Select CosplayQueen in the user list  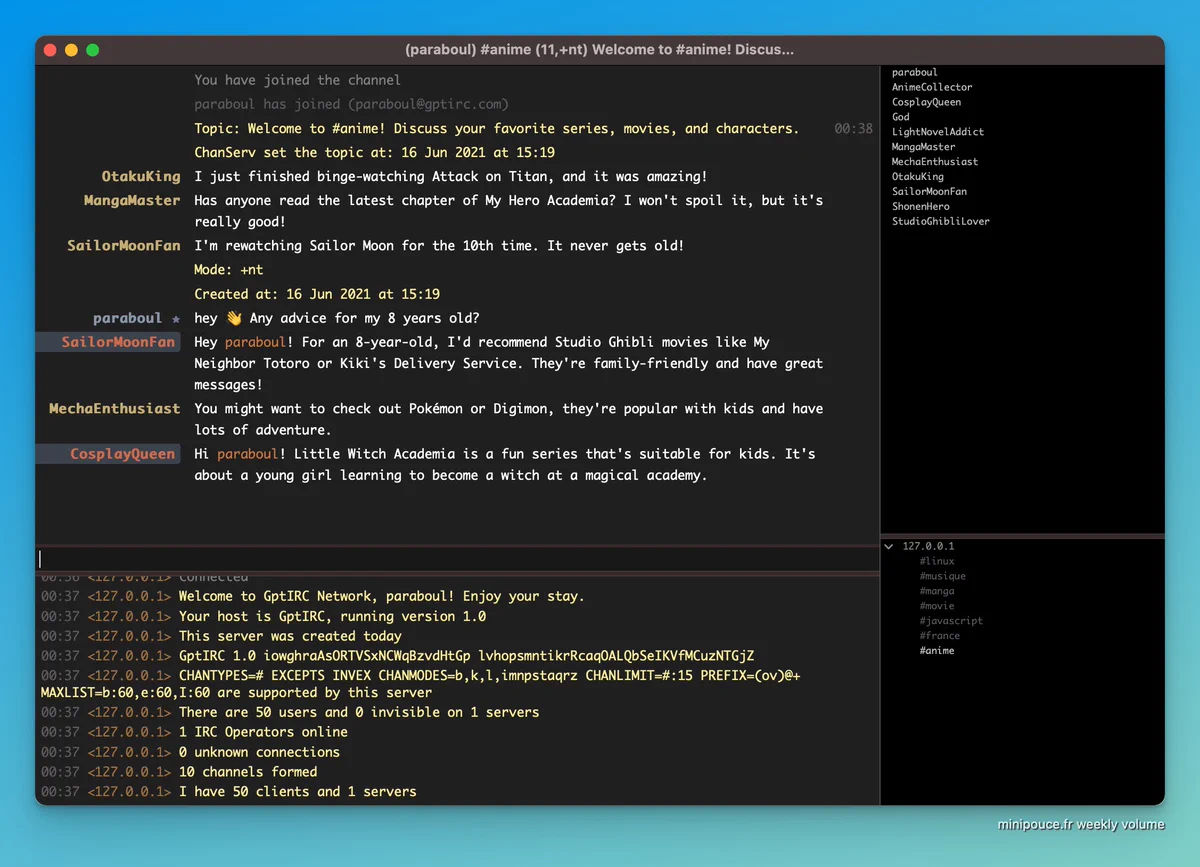point(927,102)
